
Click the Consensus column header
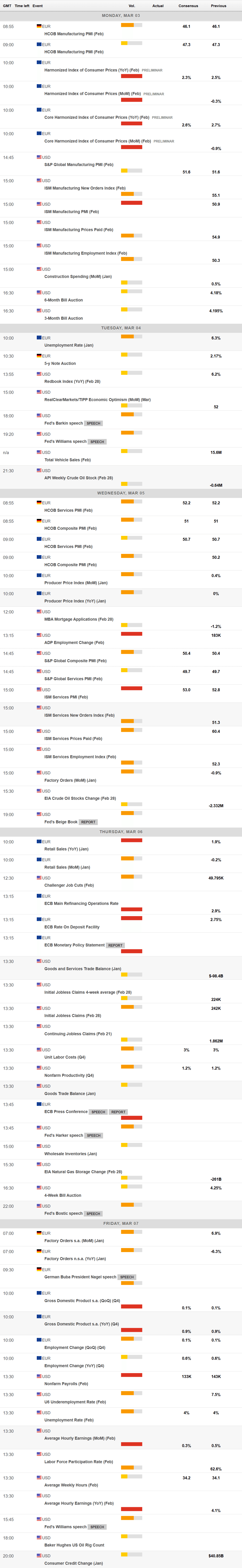188,6
